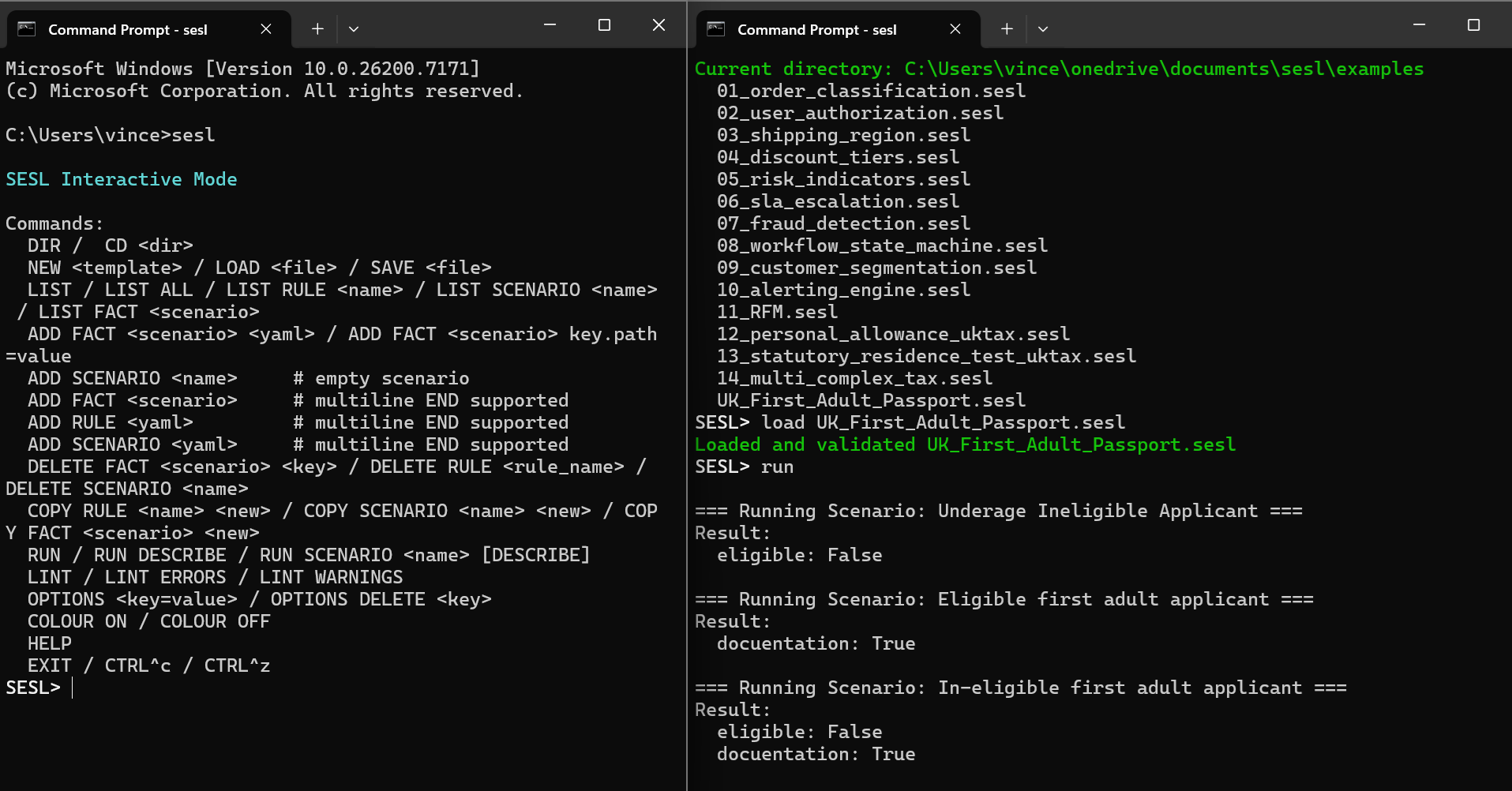Open the new-tab dropdown in the right window
1512x791 pixels.
pos(1042,28)
